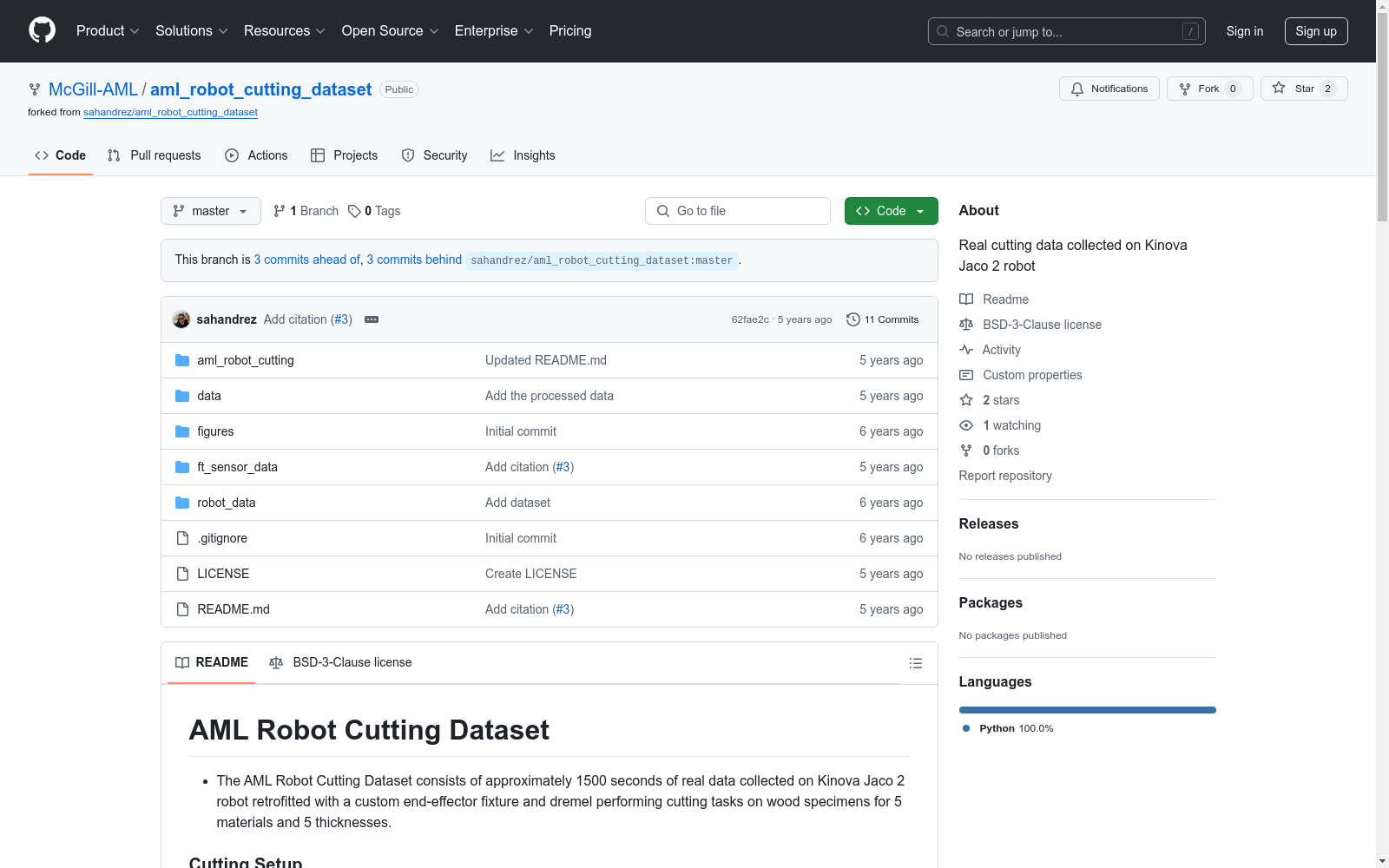Click the eye icon beside watching
Screen dimensions: 1389x868
point(966,425)
